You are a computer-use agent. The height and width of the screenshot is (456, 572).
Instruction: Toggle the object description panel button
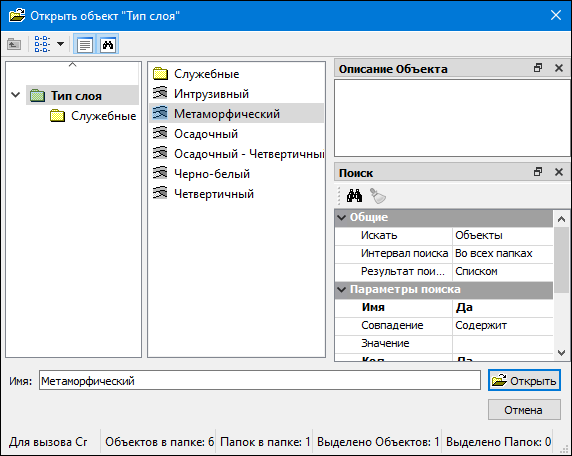(x=85, y=45)
